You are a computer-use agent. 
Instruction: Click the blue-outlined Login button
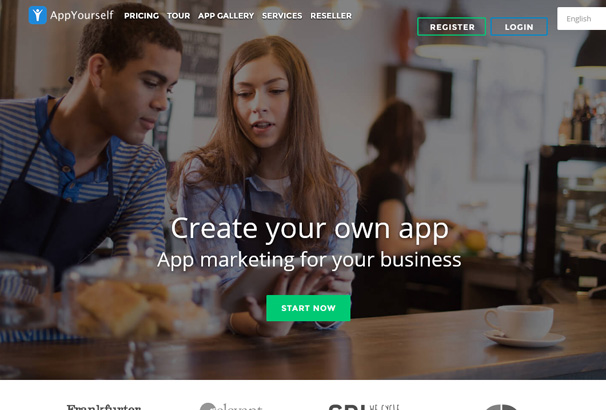click(x=519, y=27)
